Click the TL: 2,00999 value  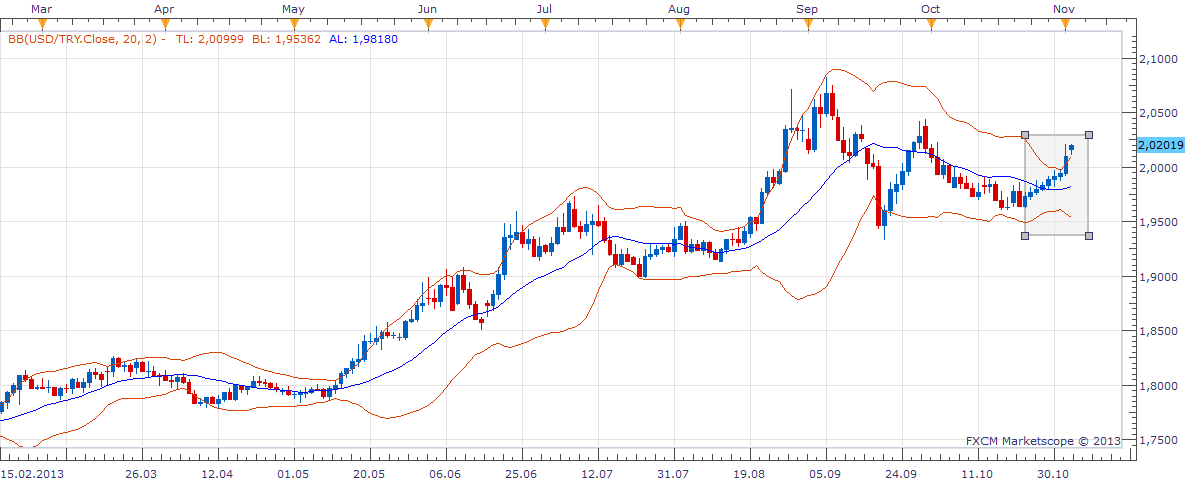pos(208,38)
